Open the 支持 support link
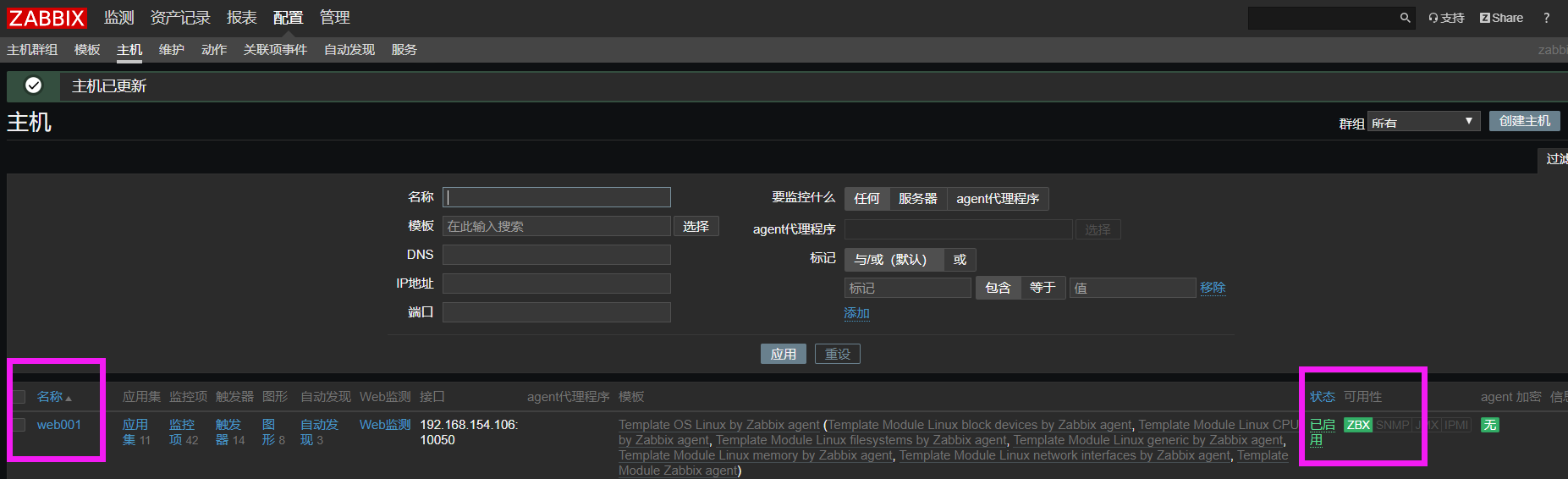1568x479 pixels. (1446, 18)
